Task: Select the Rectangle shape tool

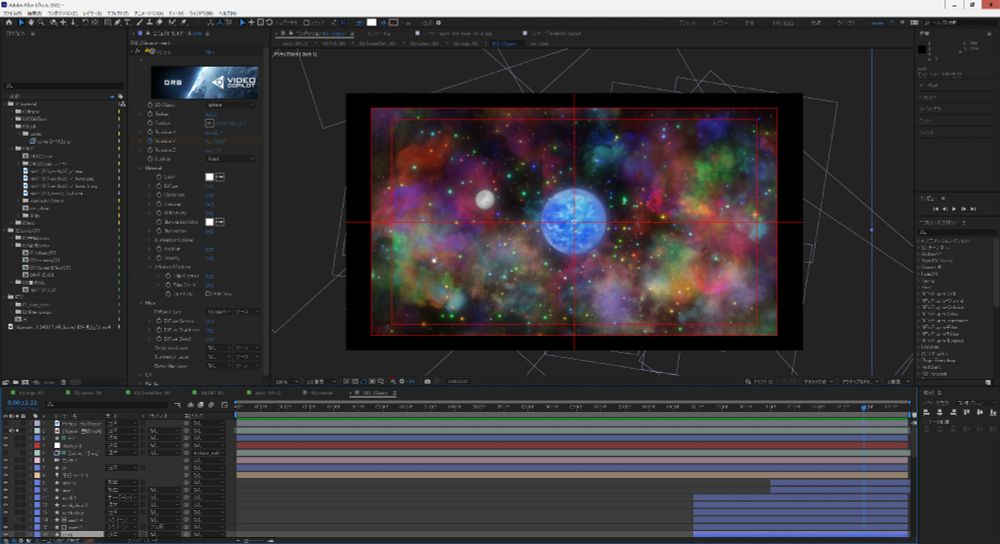Action: (x=107, y=22)
